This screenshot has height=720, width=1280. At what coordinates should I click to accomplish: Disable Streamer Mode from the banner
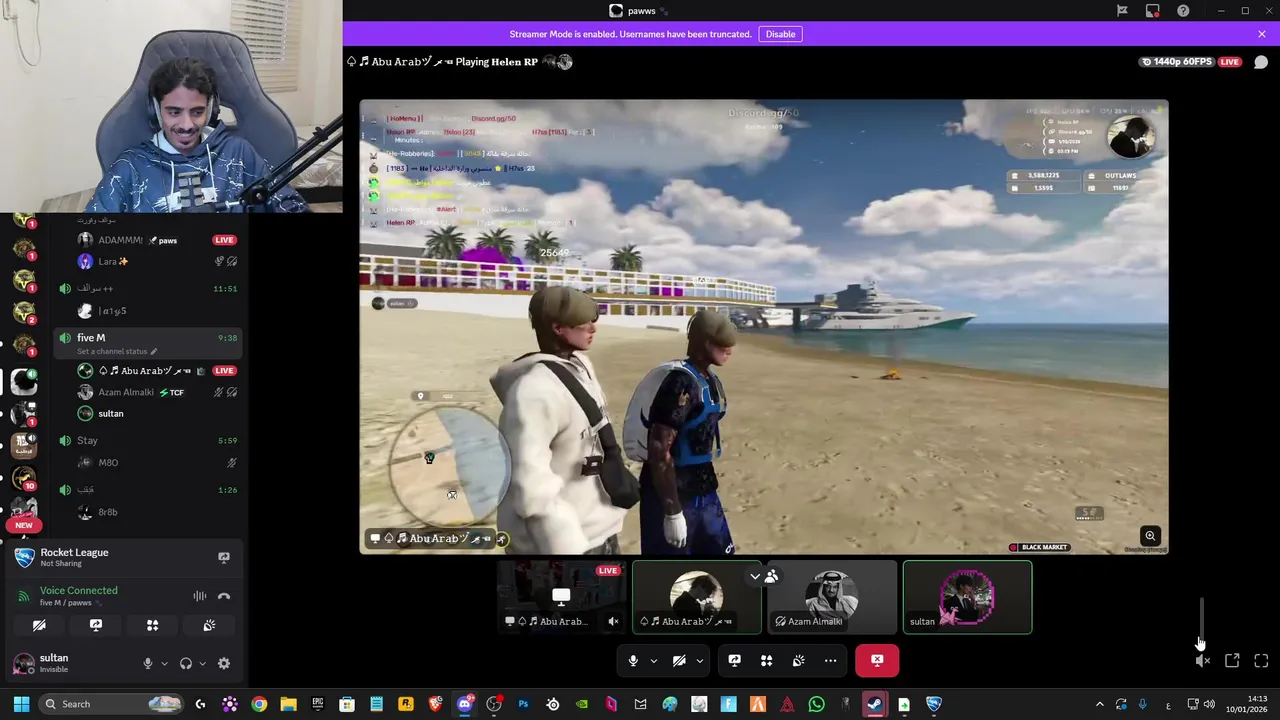coord(780,34)
